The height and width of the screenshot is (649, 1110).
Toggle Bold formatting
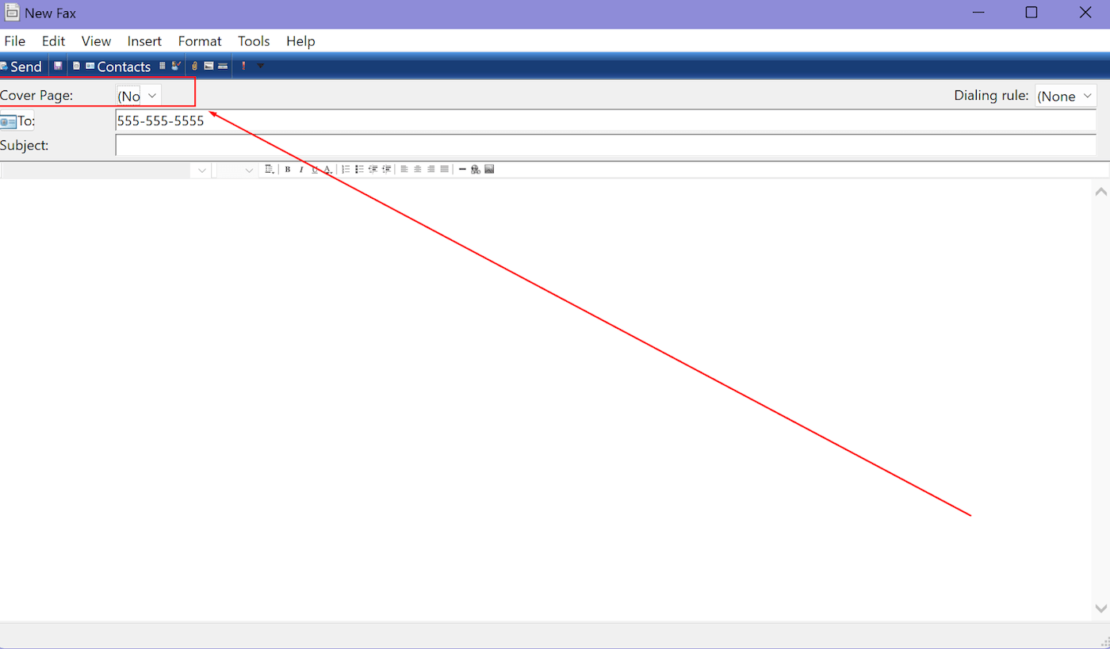click(x=288, y=170)
